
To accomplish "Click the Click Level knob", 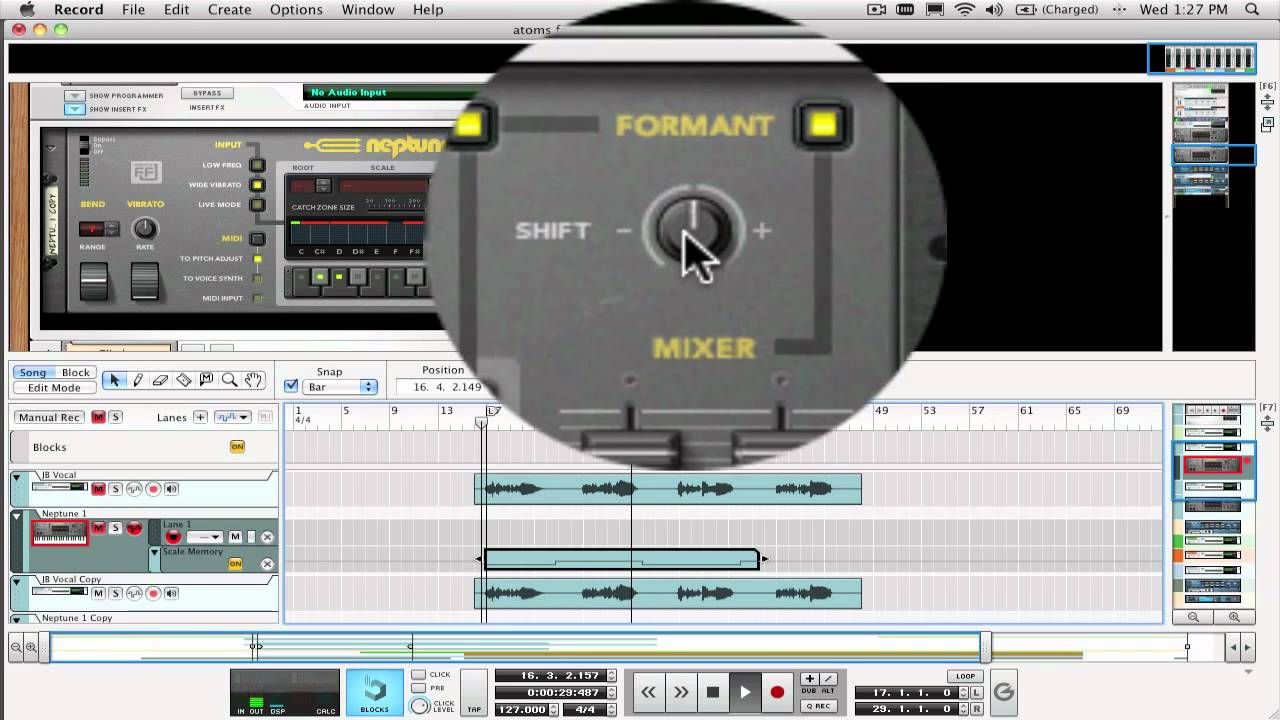I will (x=420, y=706).
